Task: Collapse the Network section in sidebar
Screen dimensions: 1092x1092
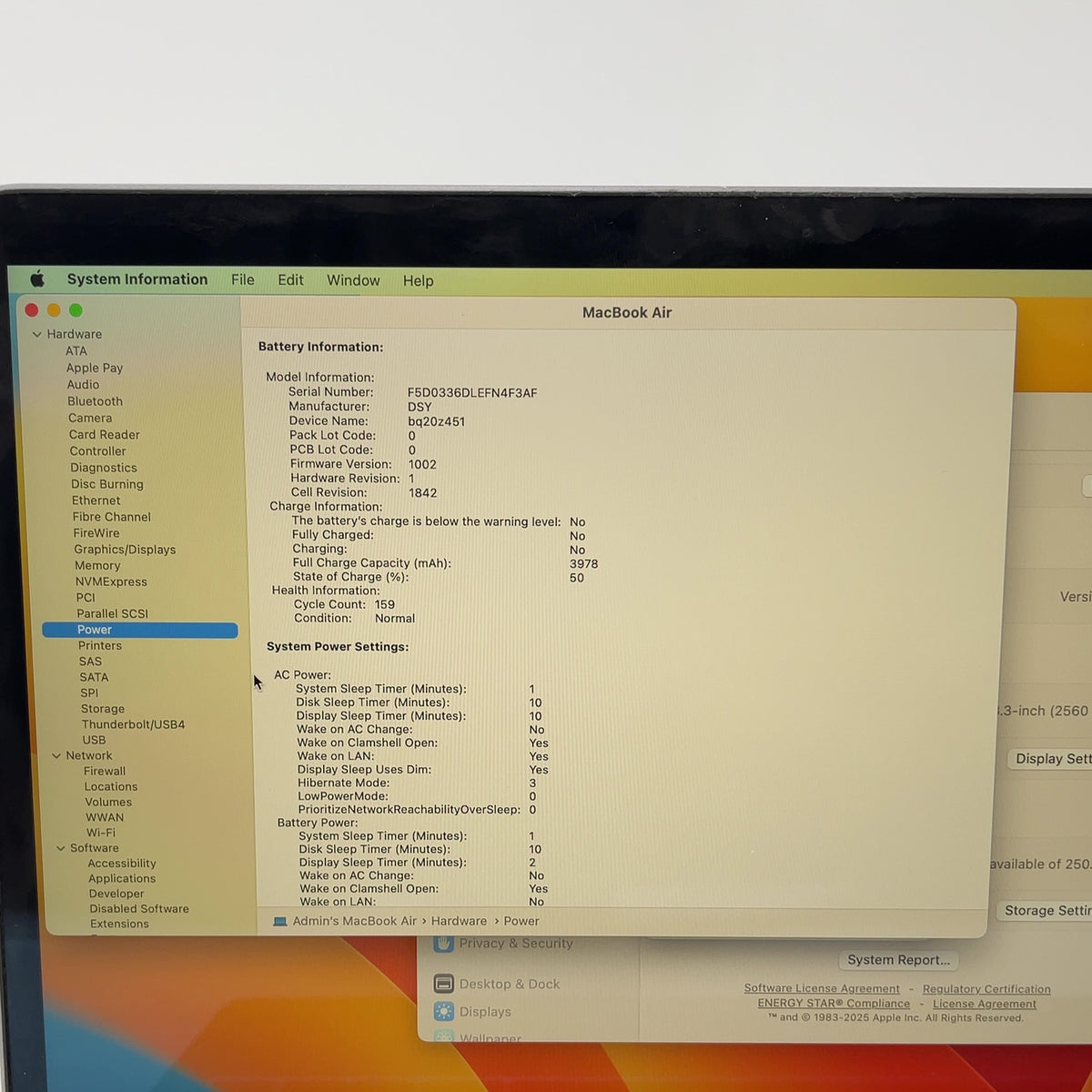Action: (56, 755)
